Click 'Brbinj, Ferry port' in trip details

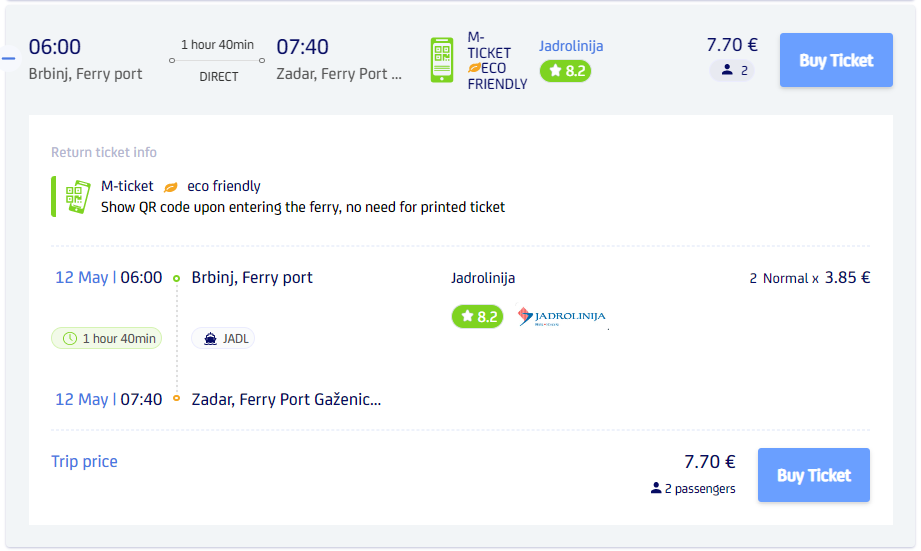[x=252, y=277]
